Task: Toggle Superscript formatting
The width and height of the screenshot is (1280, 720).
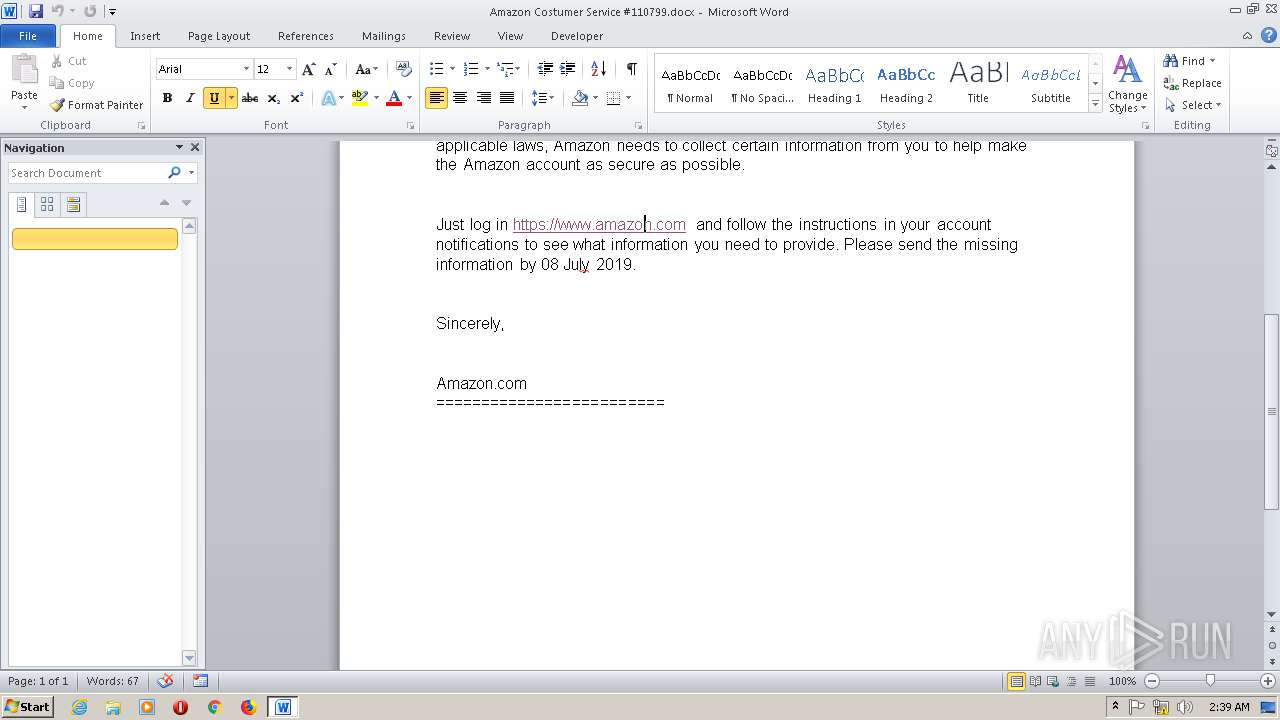Action: 296,98
